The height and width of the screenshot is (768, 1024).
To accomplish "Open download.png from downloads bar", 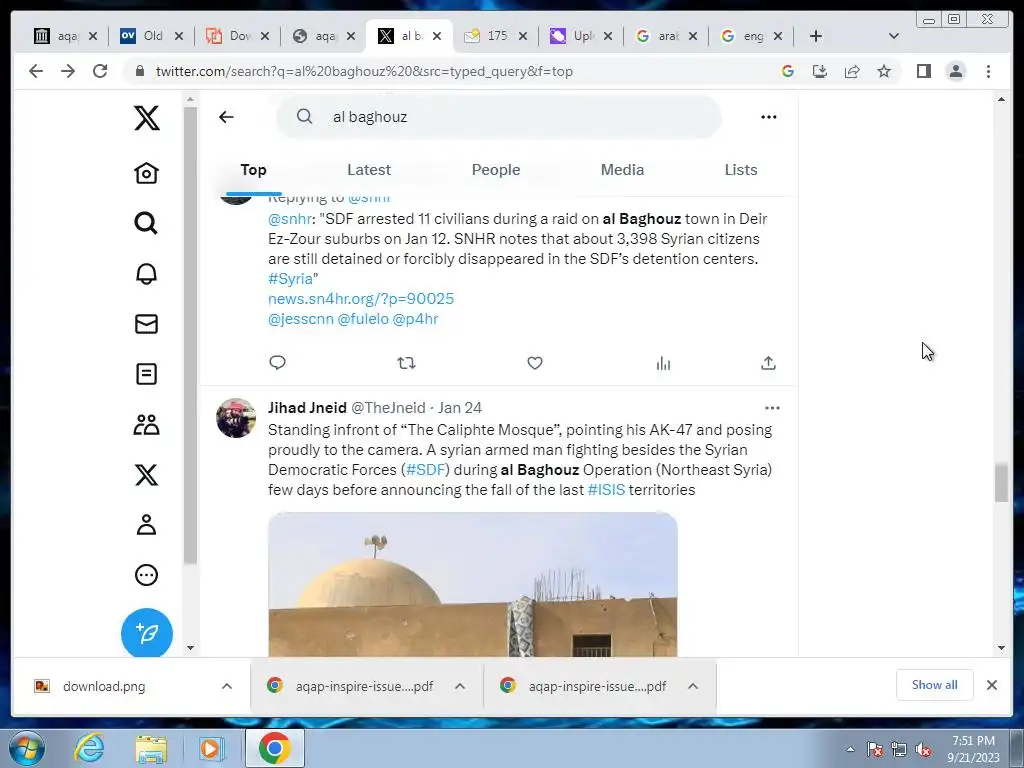I will coord(104,686).
